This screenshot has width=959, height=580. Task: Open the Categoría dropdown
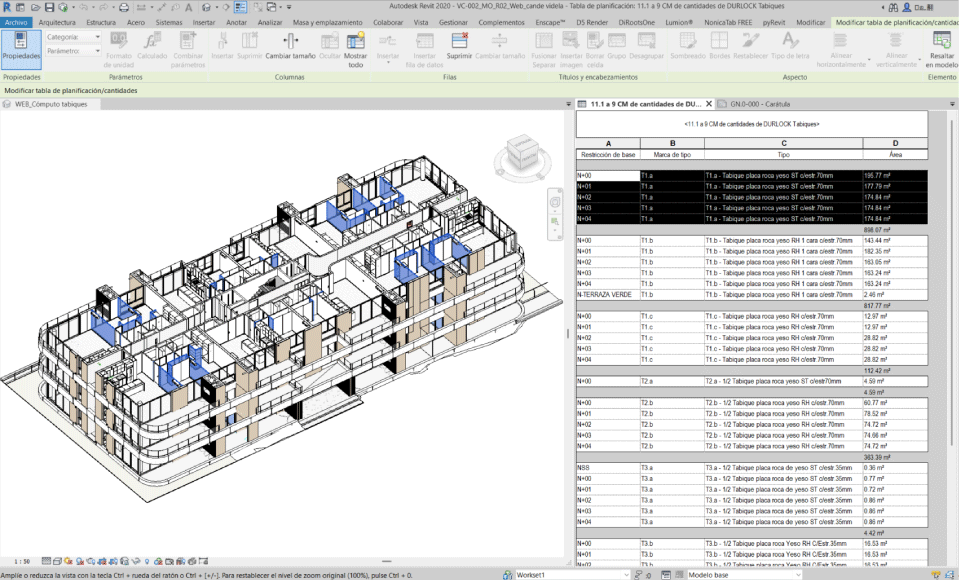pyautogui.click(x=73, y=37)
